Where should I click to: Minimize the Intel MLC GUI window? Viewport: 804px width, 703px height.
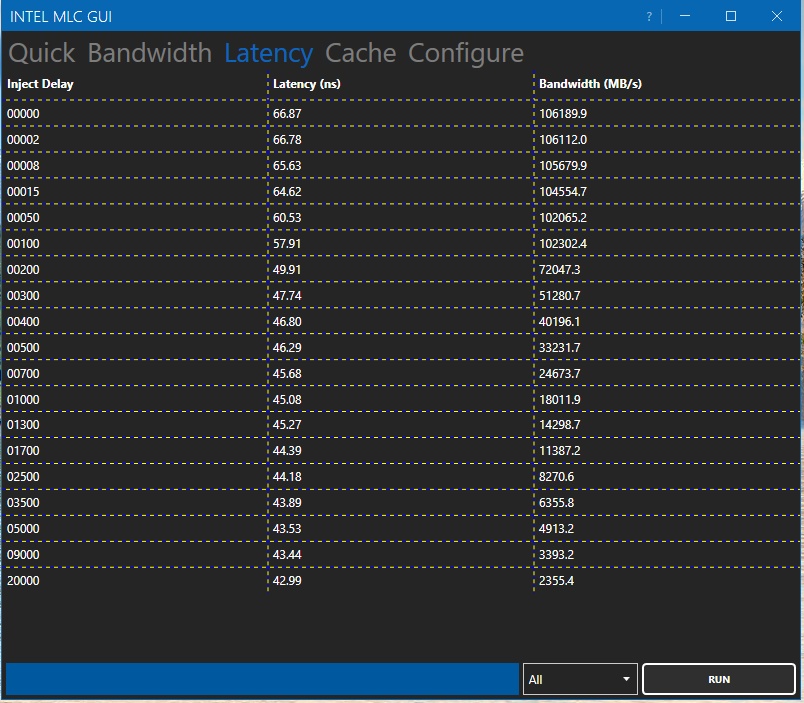tap(685, 16)
